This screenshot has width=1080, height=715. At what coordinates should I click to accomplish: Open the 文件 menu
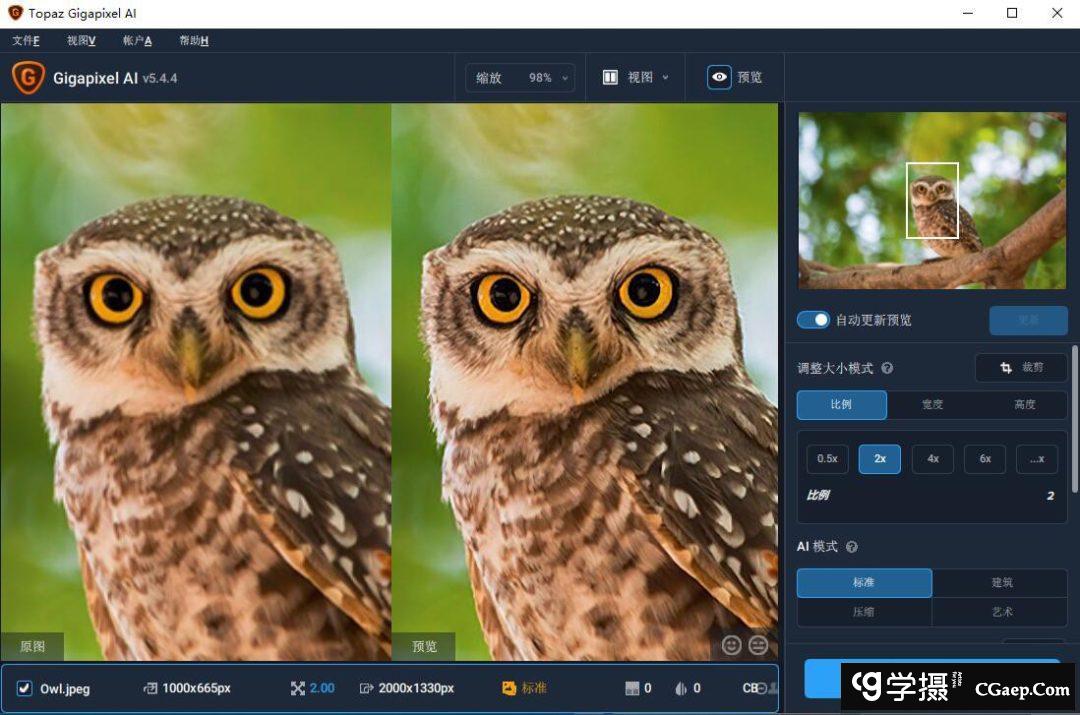(x=26, y=41)
